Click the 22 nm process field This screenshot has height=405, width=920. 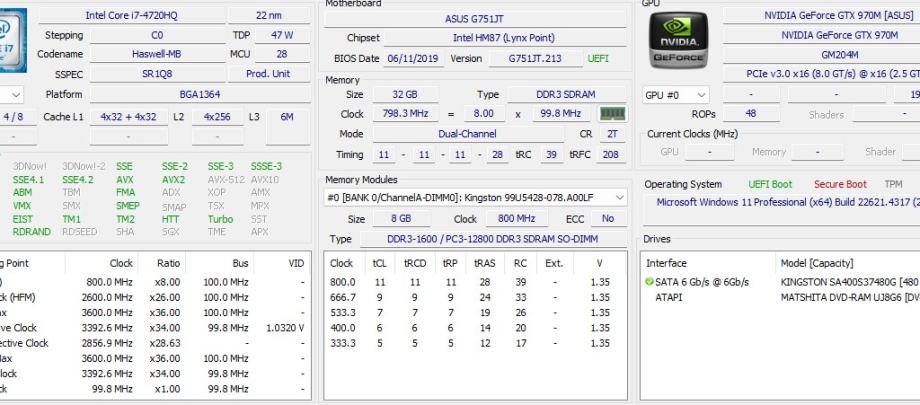pyautogui.click(x=269, y=15)
